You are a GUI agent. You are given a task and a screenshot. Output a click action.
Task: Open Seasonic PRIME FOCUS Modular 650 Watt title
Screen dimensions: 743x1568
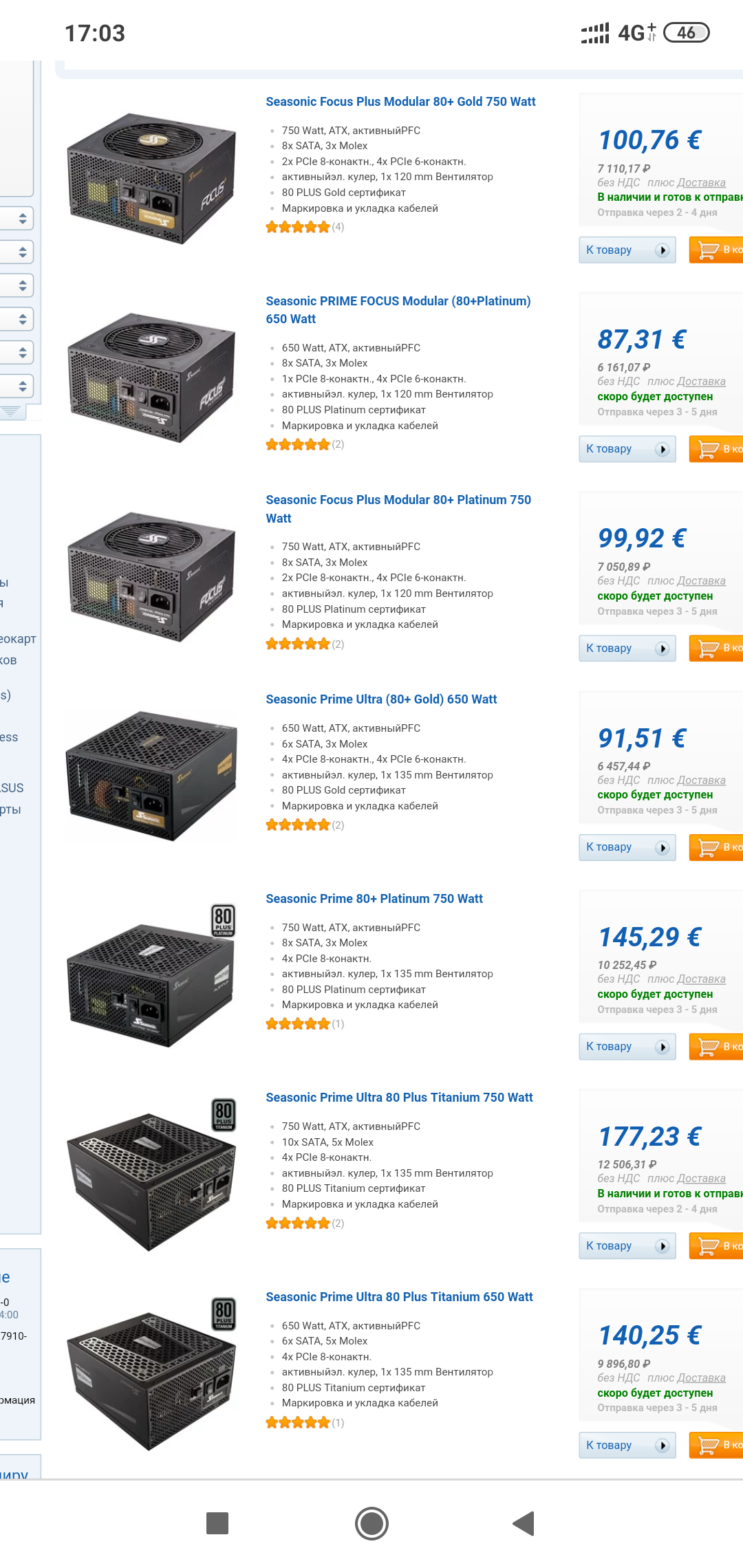pos(398,309)
